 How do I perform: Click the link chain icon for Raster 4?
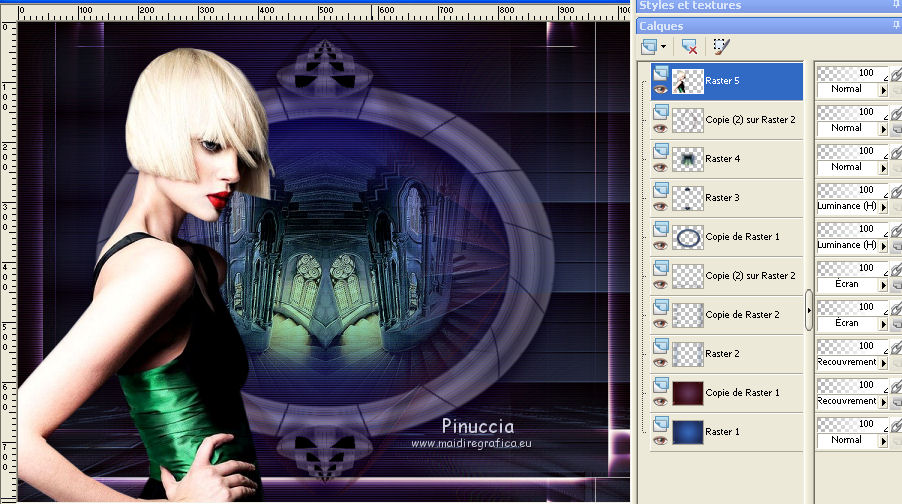coord(896,152)
